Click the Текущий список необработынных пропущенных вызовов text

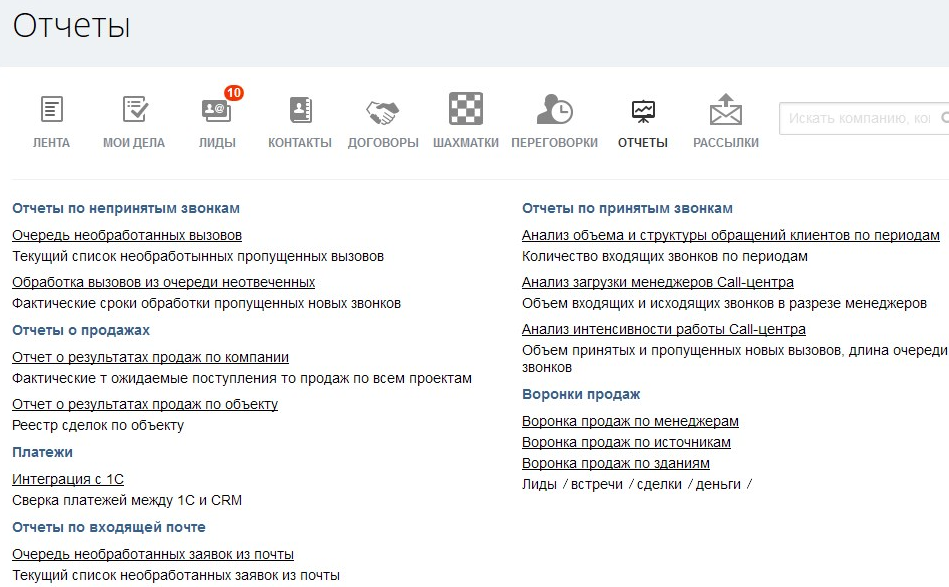click(x=198, y=257)
